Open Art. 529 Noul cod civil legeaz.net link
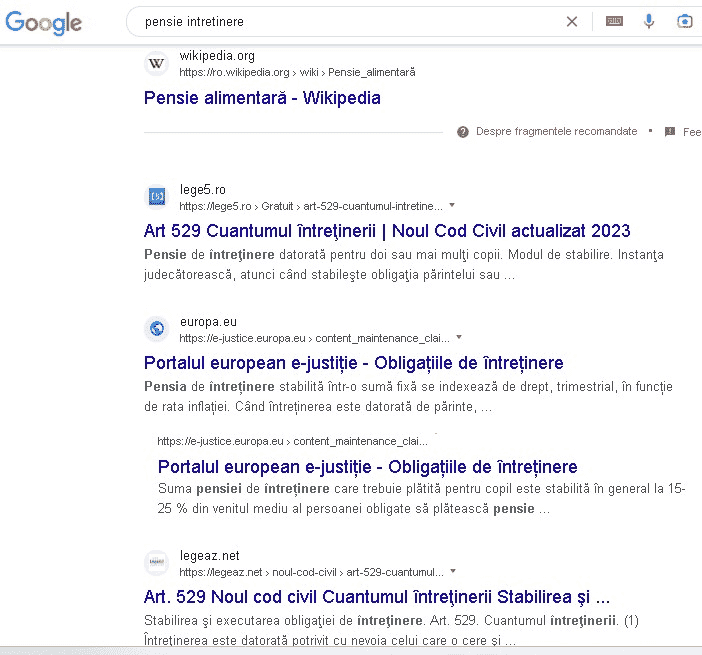 tap(376, 598)
